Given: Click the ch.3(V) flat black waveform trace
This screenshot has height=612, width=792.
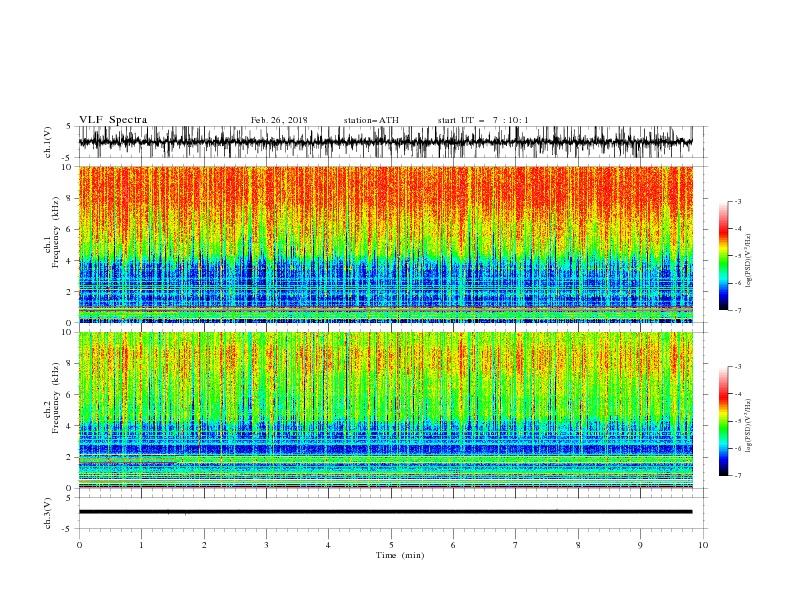Looking at the screenshot, I should 386,512.
